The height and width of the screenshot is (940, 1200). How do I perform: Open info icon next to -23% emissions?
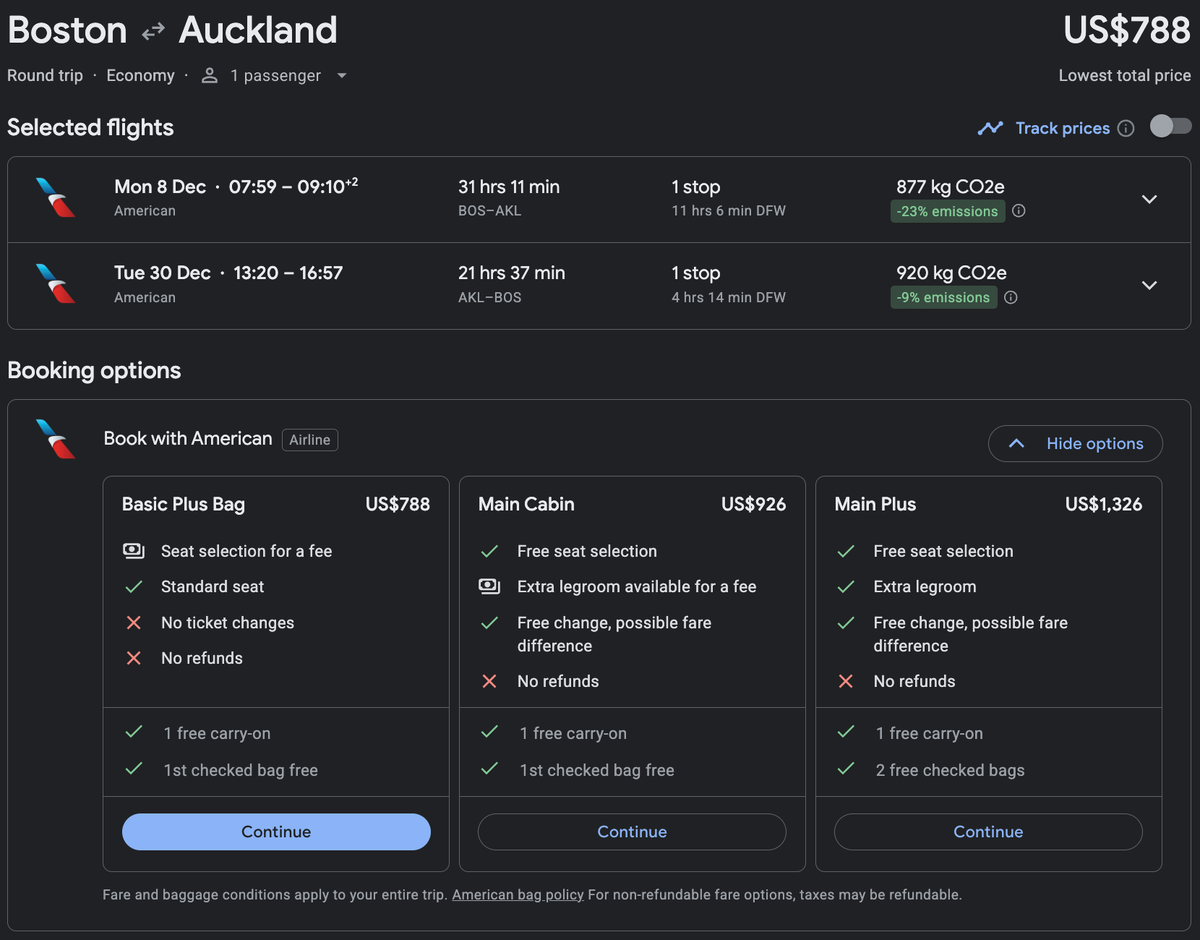(x=1018, y=211)
